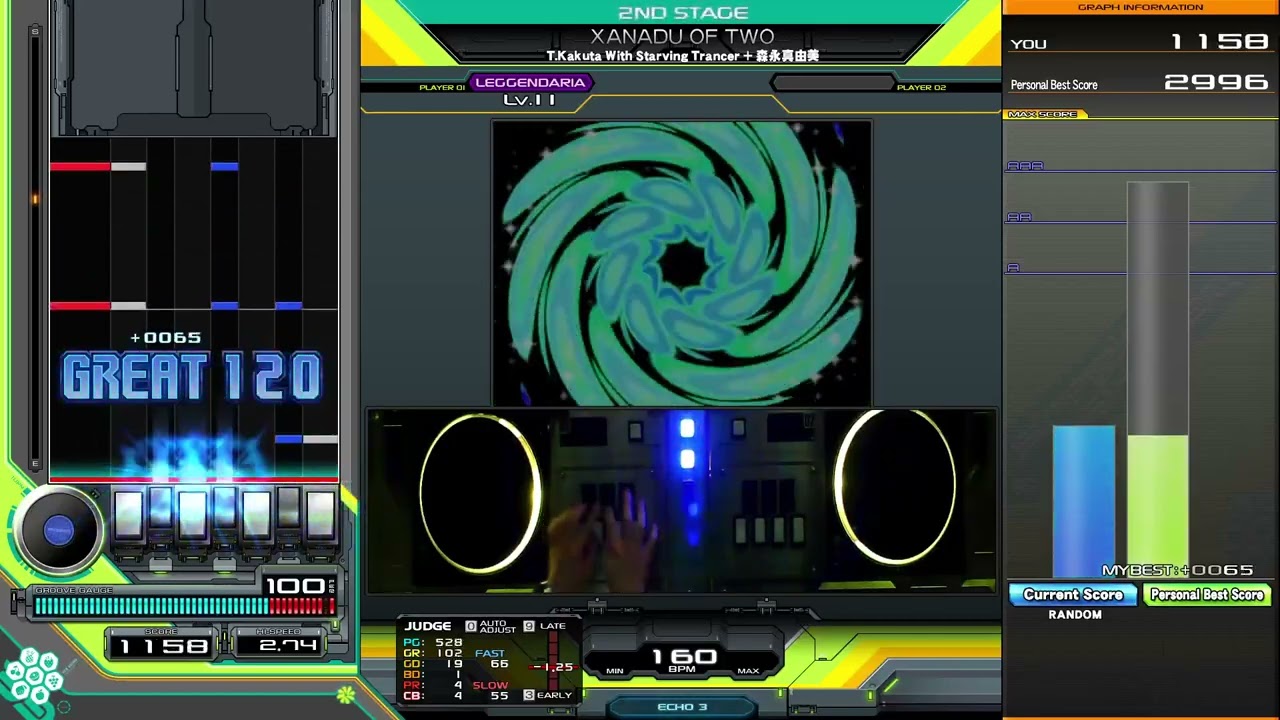Click the blue current score graph bar
Image resolution: width=1280 pixels, height=720 pixels.
coord(1084,501)
